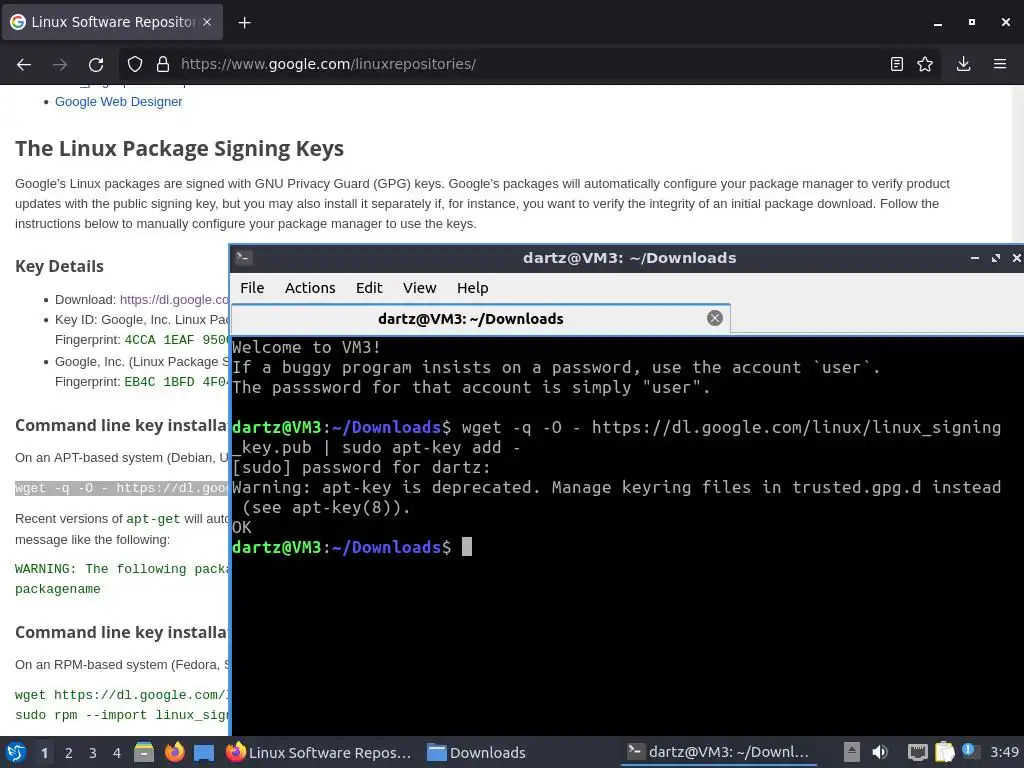
Task: Open terminal File menu
Action: [x=252, y=288]
